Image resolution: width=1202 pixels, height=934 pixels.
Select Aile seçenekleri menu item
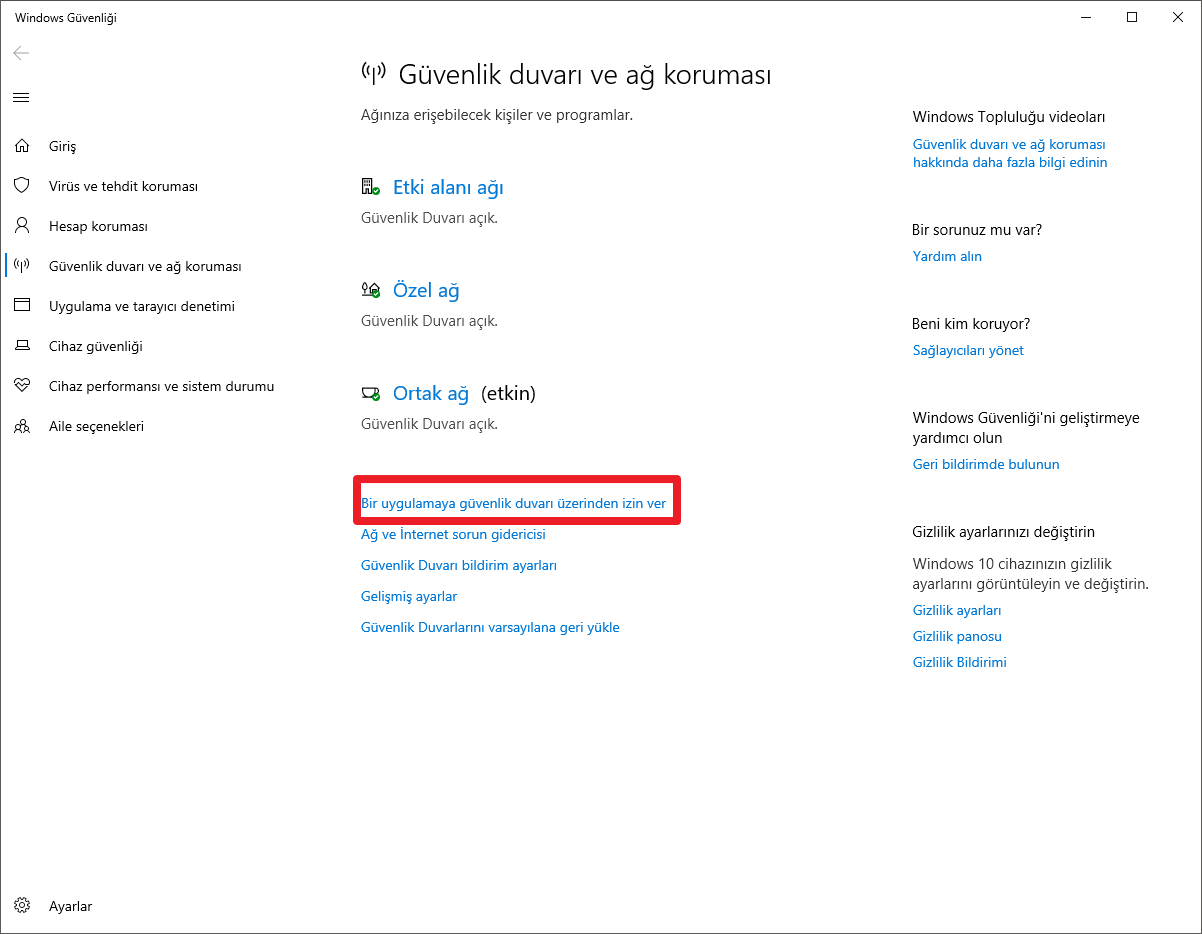point(96,426)
